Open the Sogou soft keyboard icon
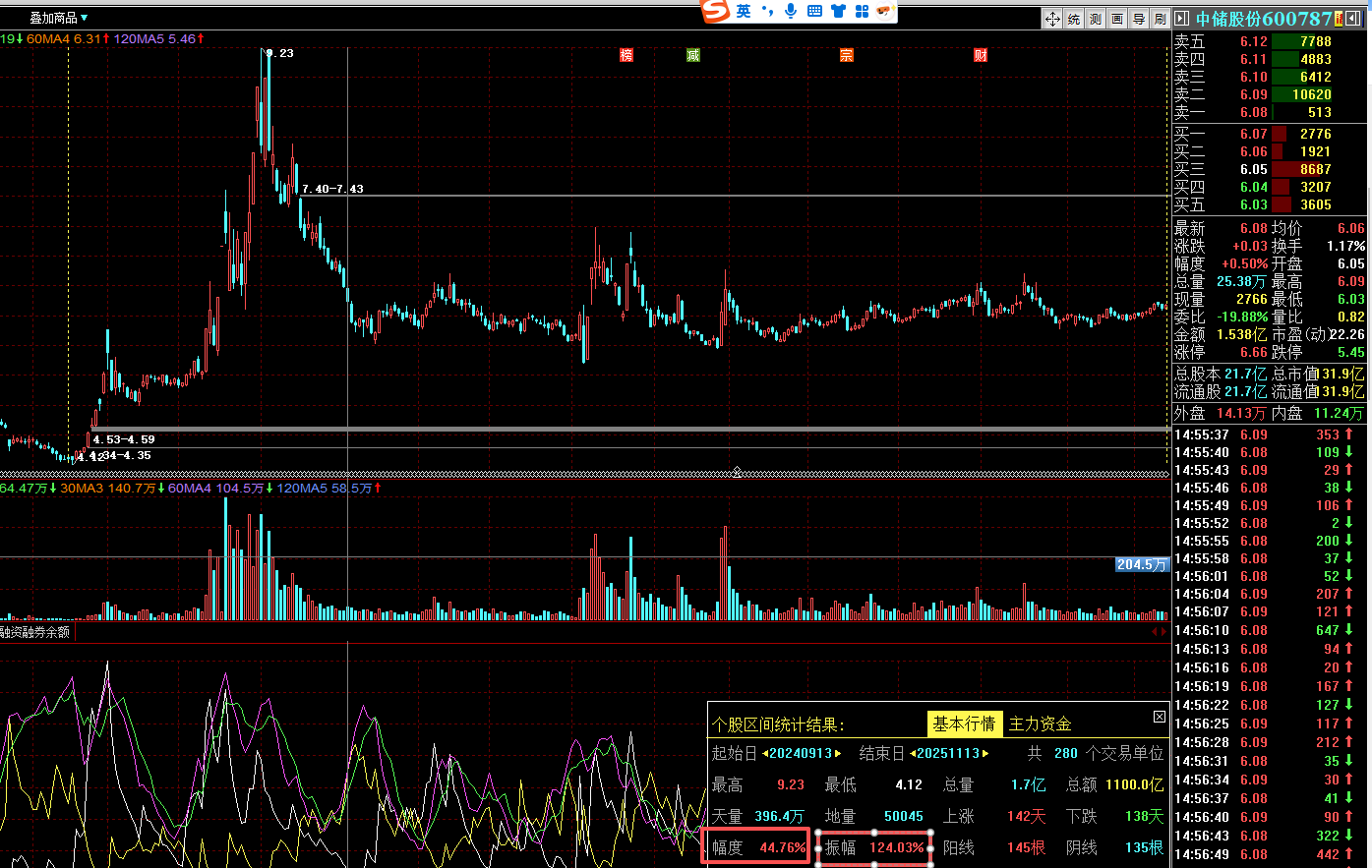This screenshot has height=868, width=1372. point(814,11)
